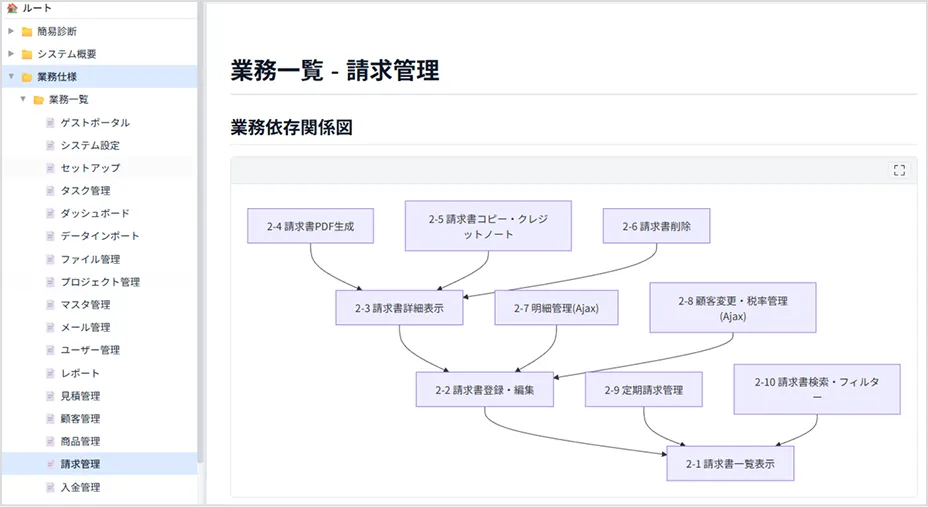Click the page icon beside 商品管理
928x507 pixels.
pos(50,441)
